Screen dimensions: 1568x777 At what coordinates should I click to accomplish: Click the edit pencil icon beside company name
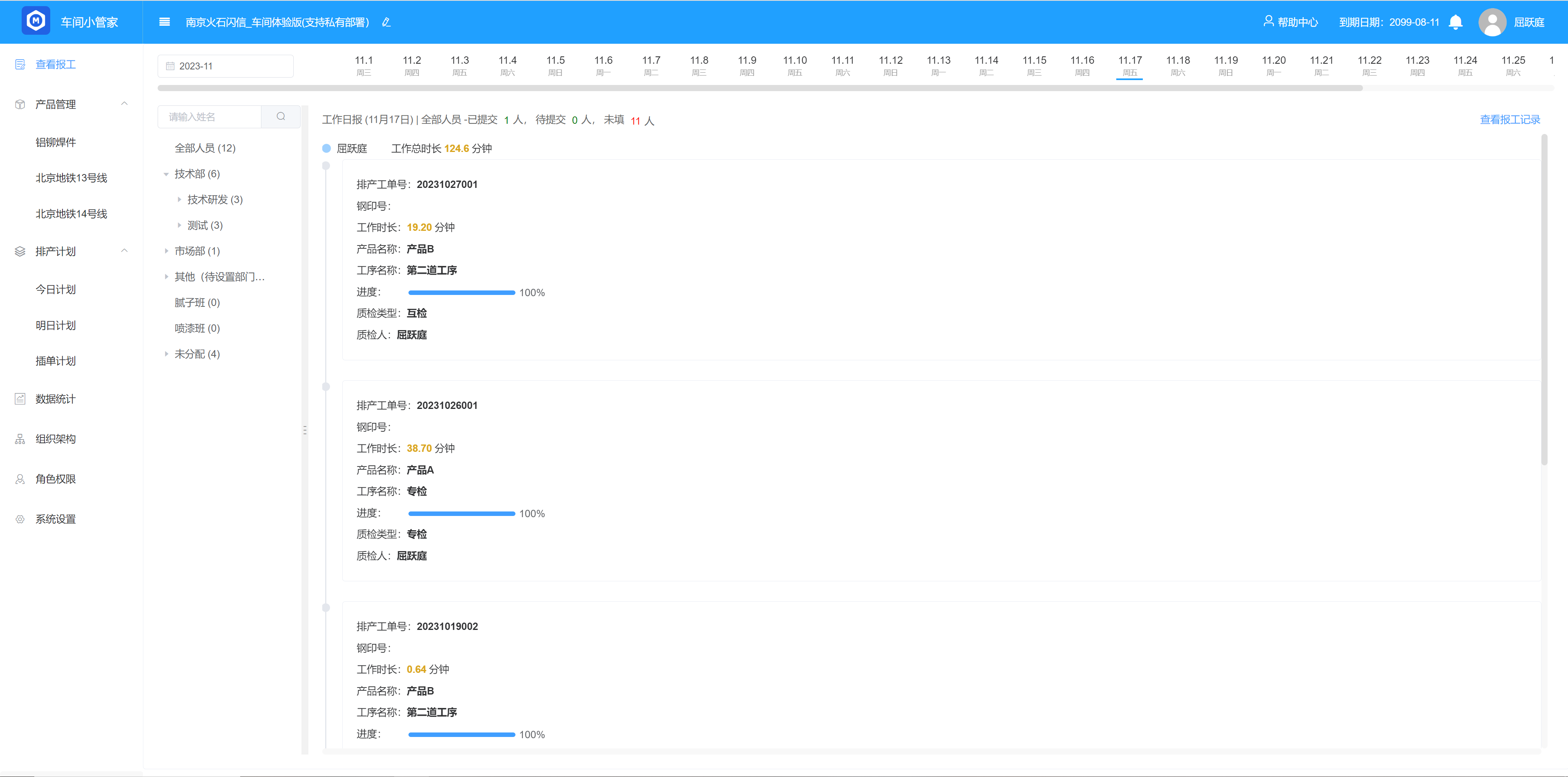386,22
